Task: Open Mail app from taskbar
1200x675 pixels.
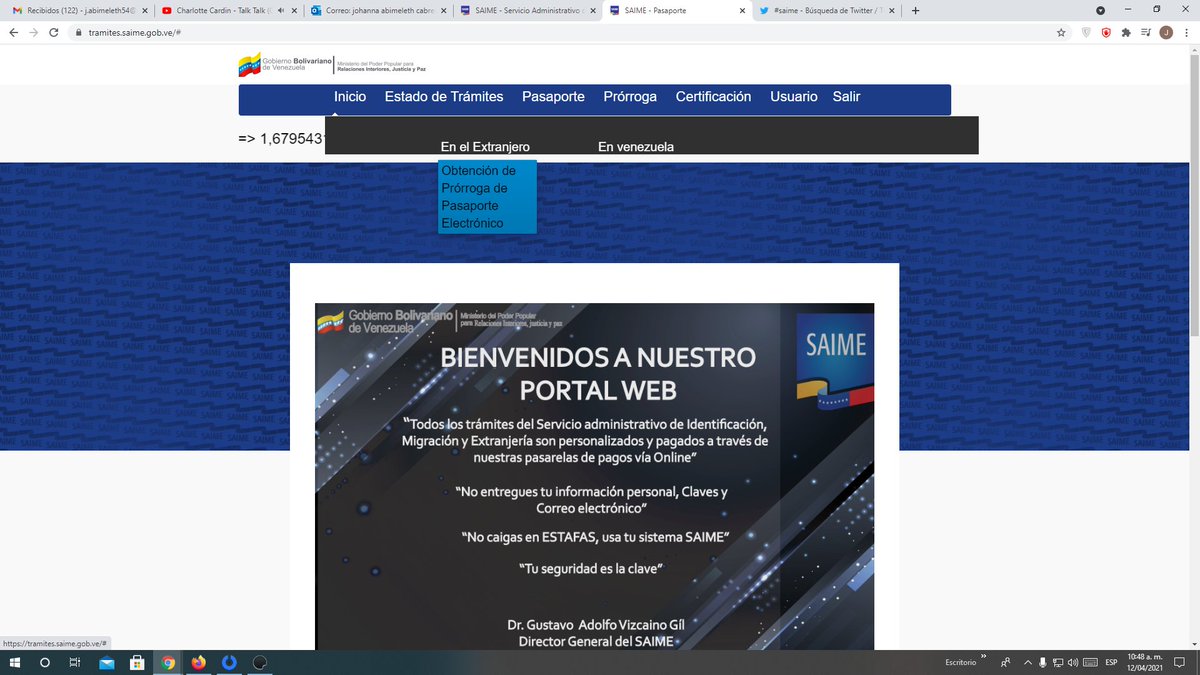Action: [x=106, y=662]
